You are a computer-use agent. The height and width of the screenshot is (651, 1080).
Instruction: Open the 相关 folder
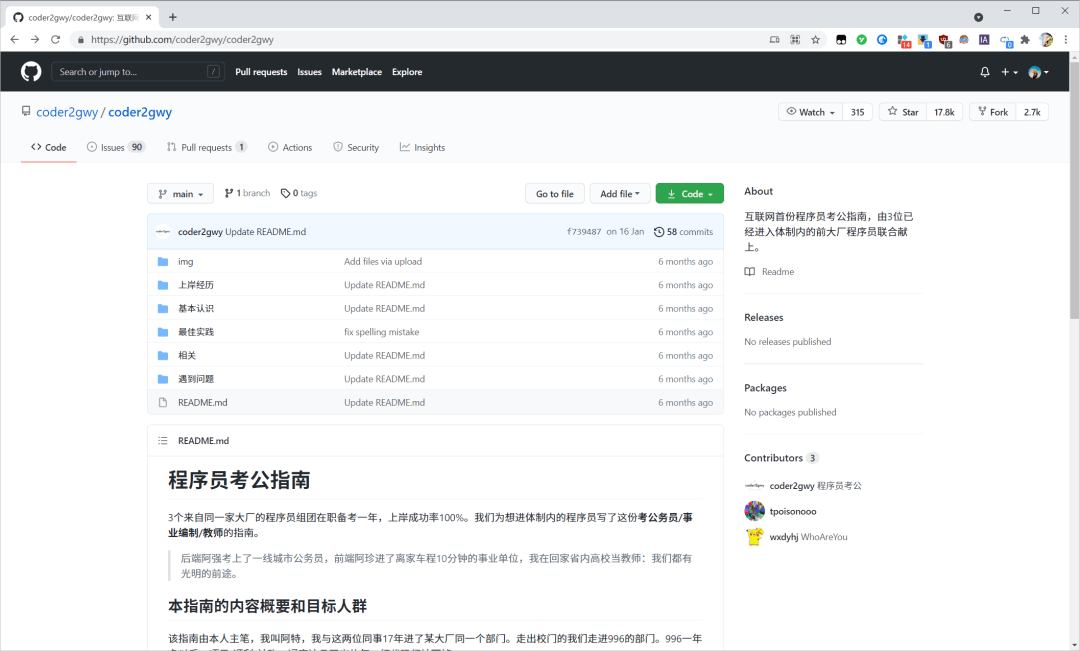(x=187, y=355)
